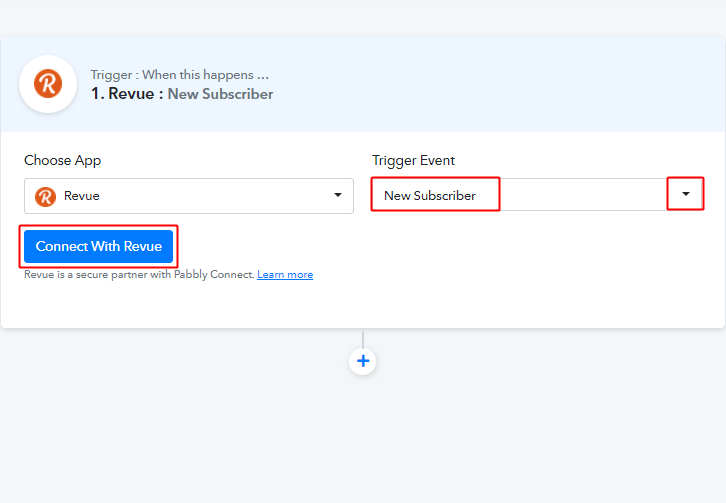Screen dimensions: 726x503
Task: Click the '1. Revue : New Subscriber' header title
Action: [x=182, y=94]
